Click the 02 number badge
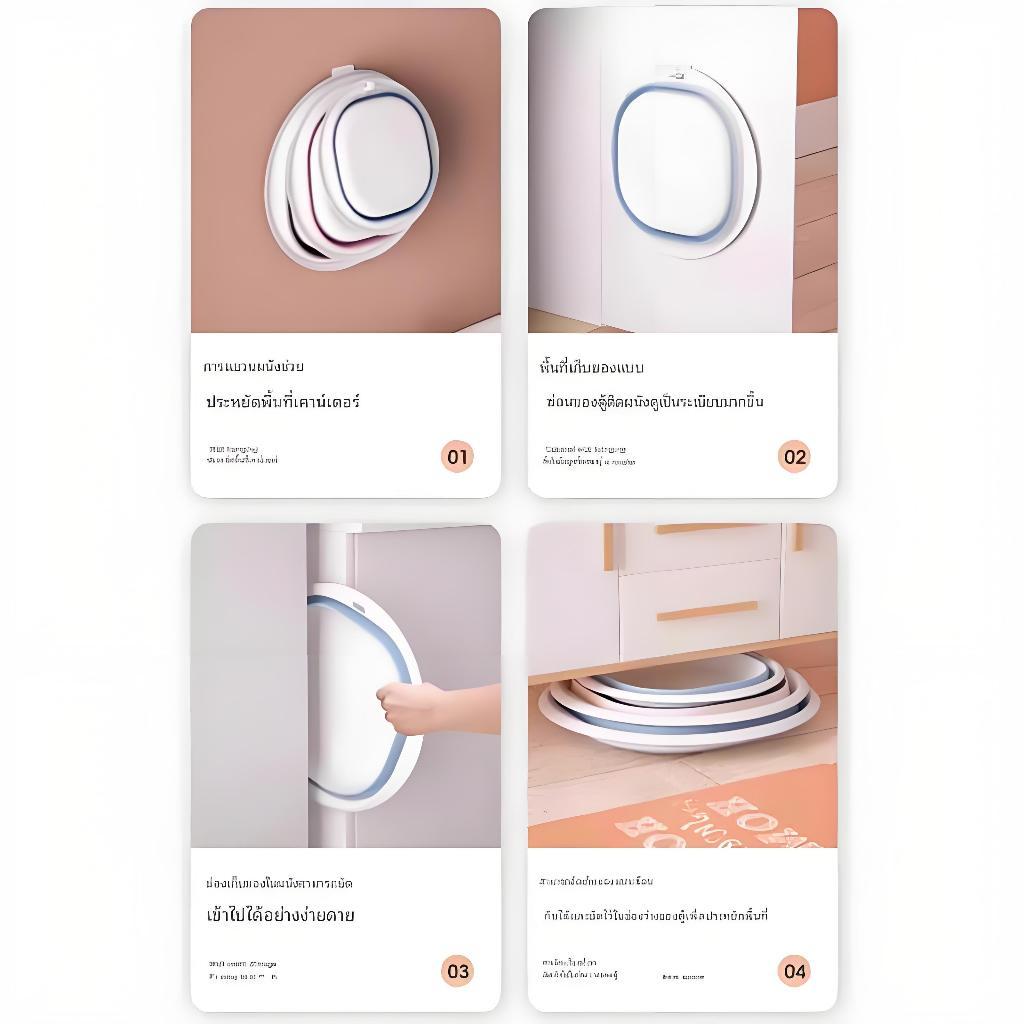This screenshot has width=1024, height=1024. coord(794,456)
